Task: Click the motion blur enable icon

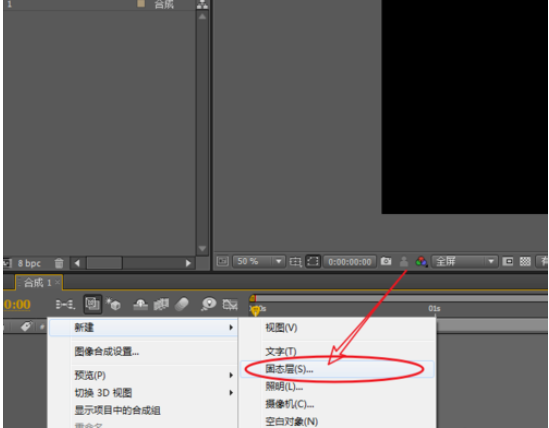Action: pos(182,304)
